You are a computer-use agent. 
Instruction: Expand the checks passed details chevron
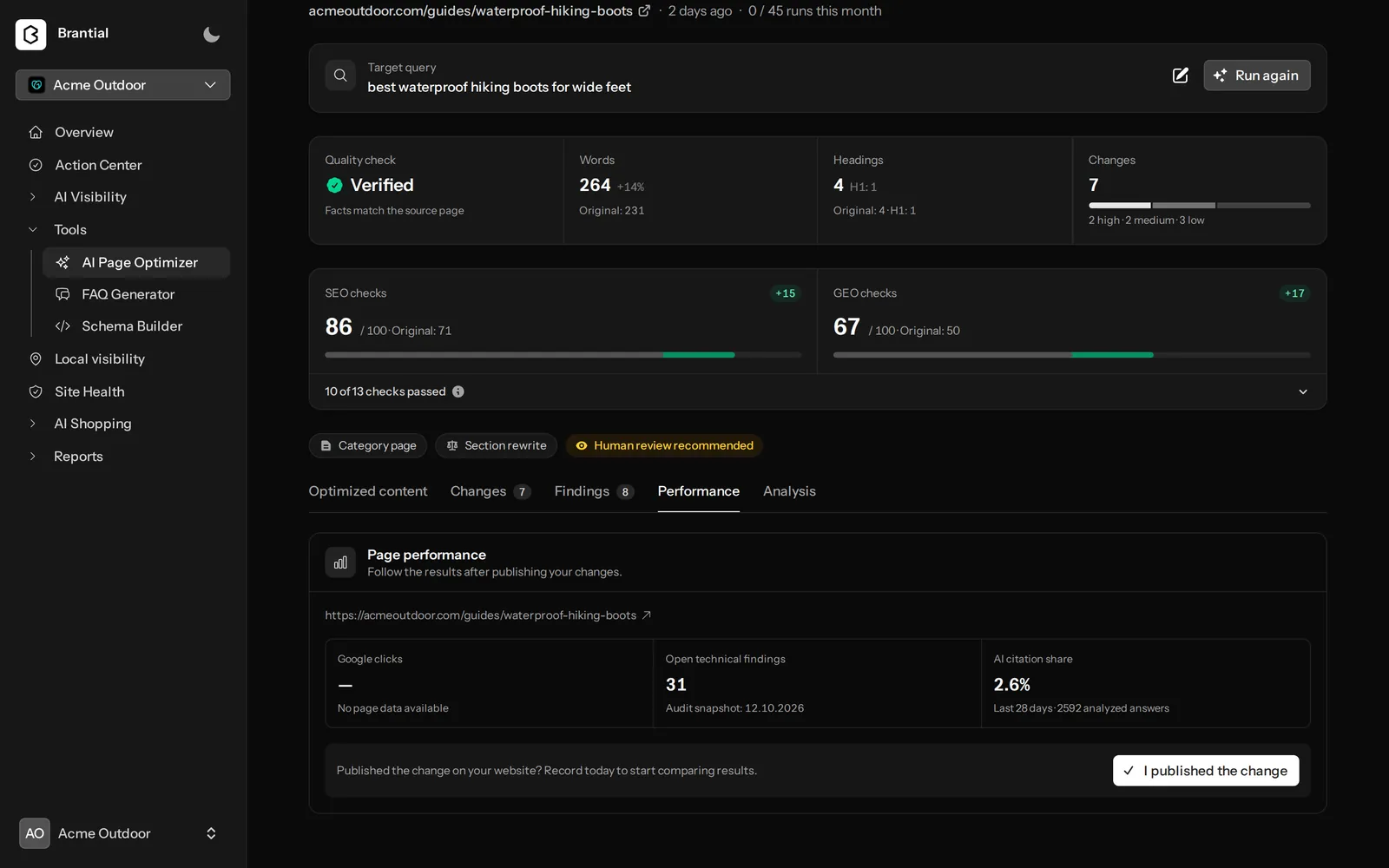[x=1302, y=392]
